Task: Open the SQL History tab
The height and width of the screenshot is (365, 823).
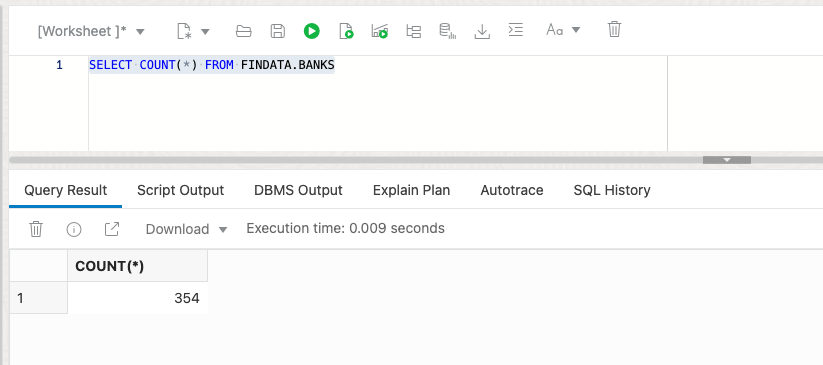Action: (x=612, y=190)
